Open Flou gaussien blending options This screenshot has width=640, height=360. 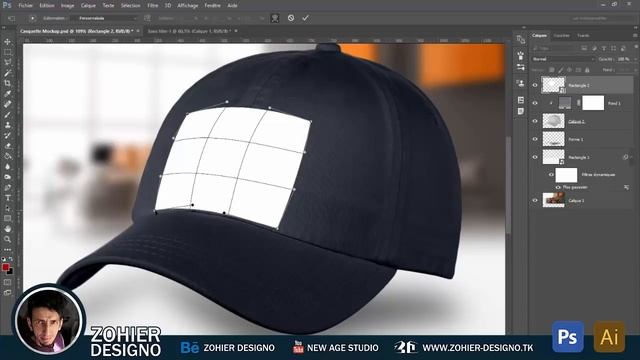click(x=626, y=187)
